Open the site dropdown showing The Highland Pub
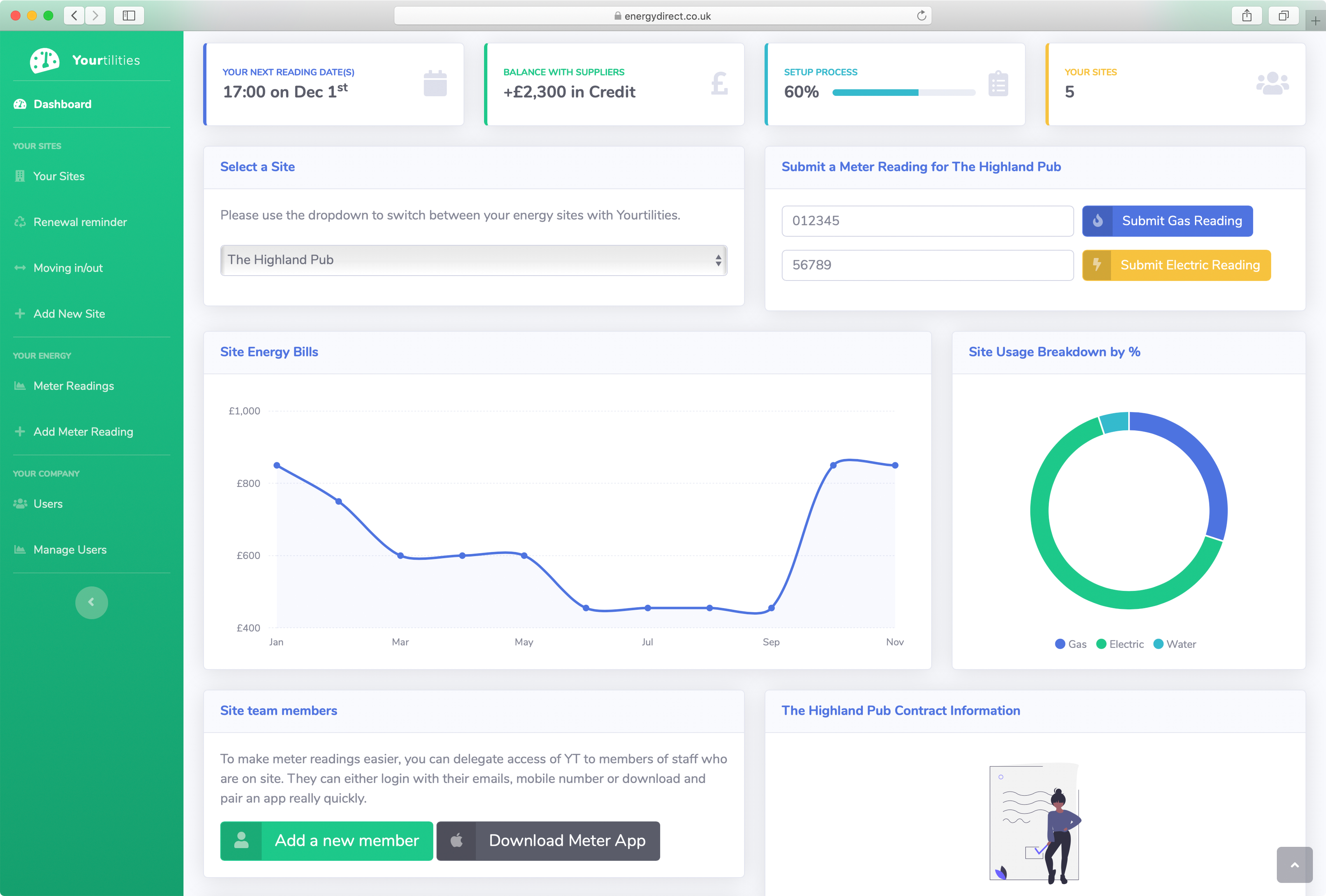 coord(474,260)
